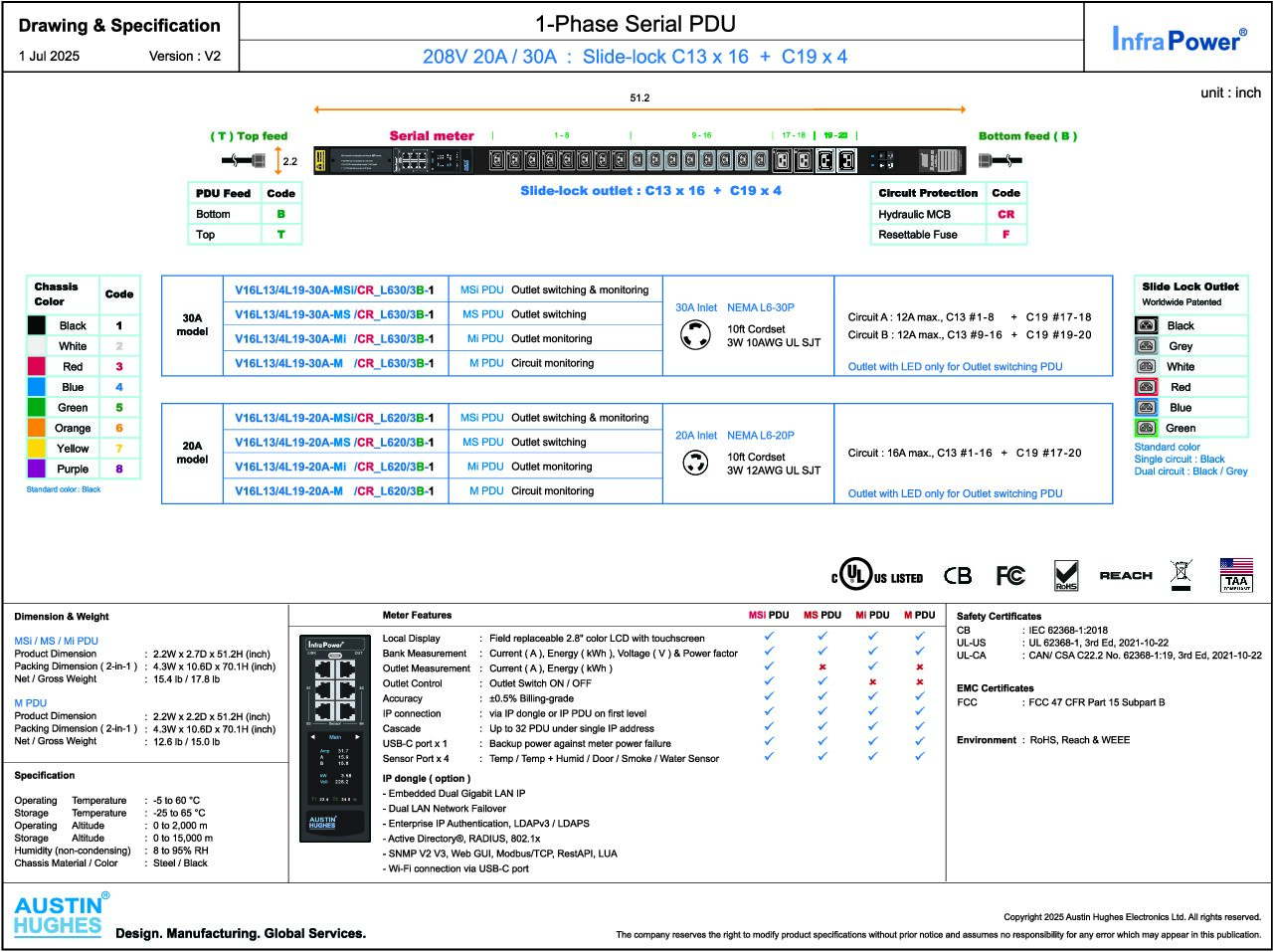The height and width of the screenshot is (952, 1274).
Task: Click the red "Serial meter" label
Action: [432, 135]
